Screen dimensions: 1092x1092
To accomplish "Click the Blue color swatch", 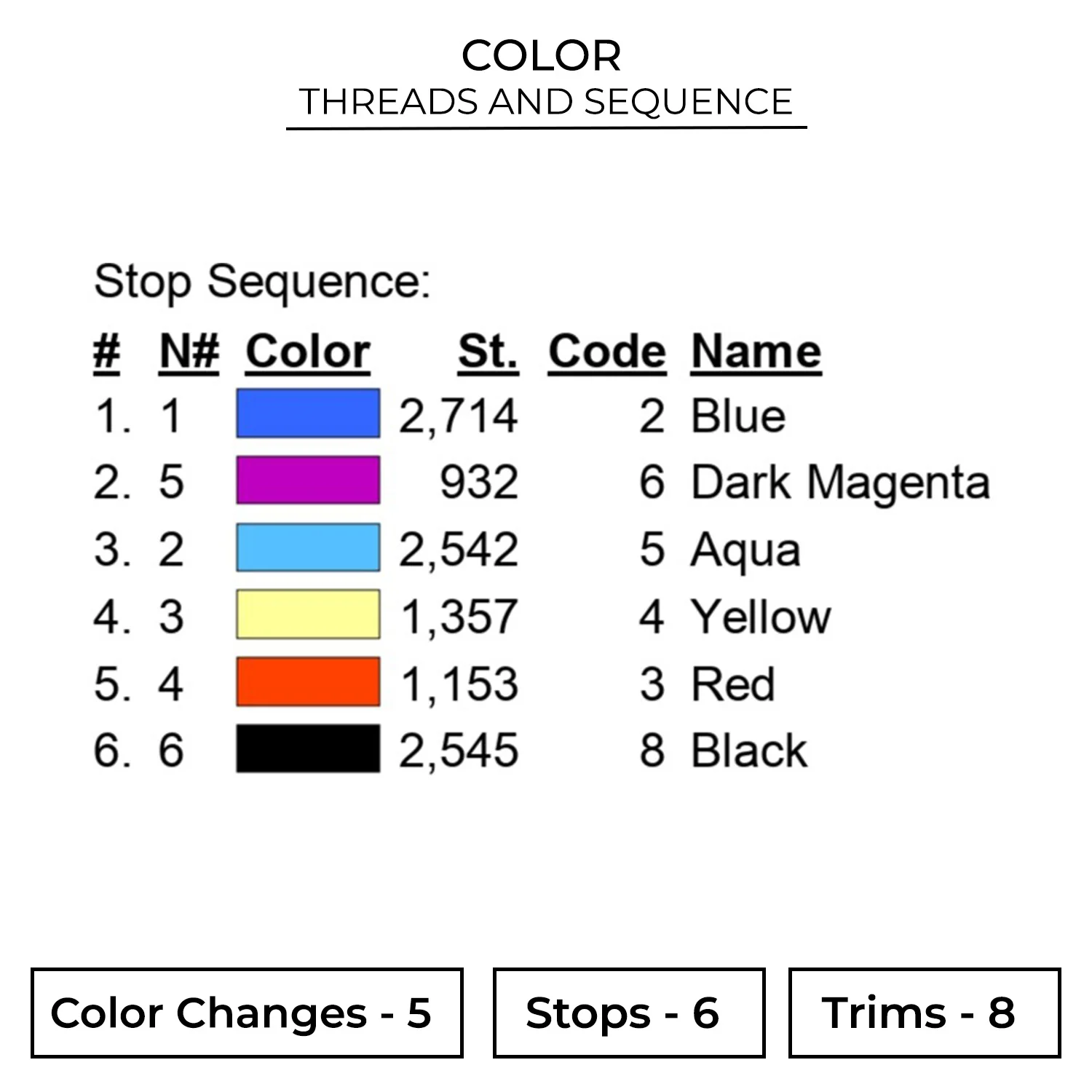I will click(x=307, y=414).
